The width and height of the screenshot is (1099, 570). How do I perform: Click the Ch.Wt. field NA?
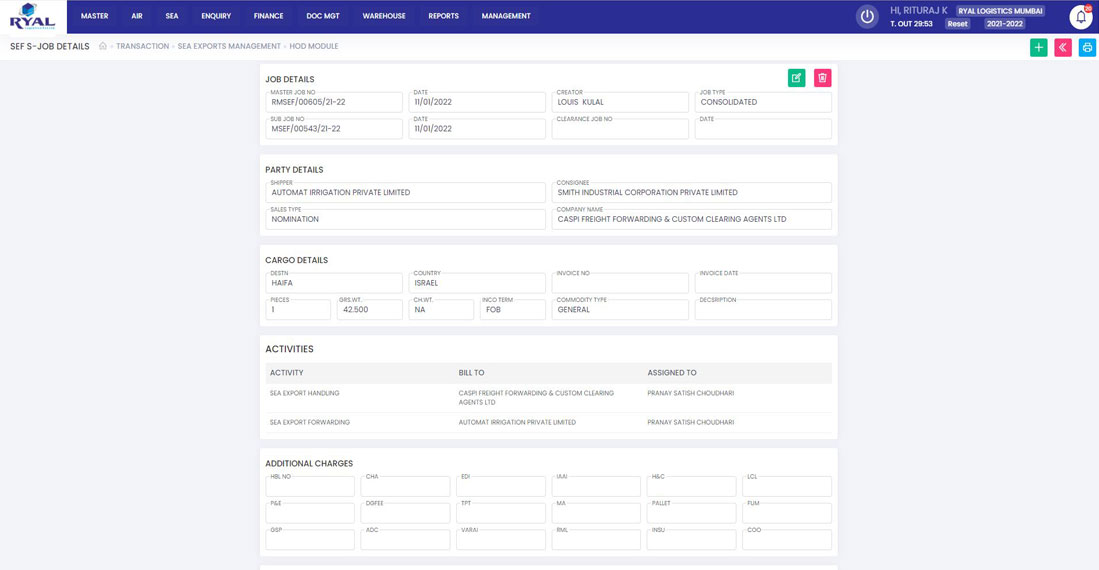[x=442, y=310]
